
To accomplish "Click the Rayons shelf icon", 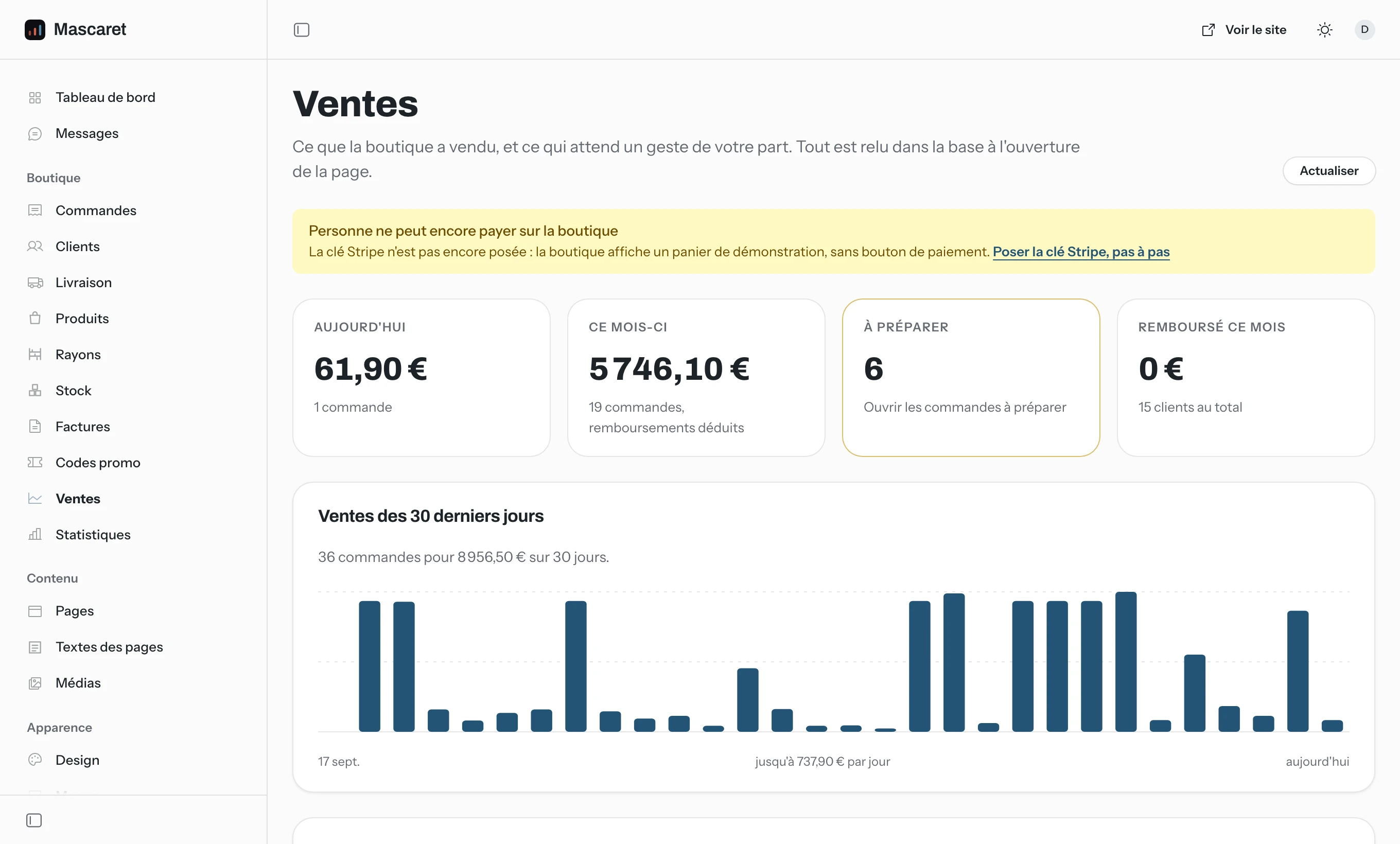I will [35, 355].
